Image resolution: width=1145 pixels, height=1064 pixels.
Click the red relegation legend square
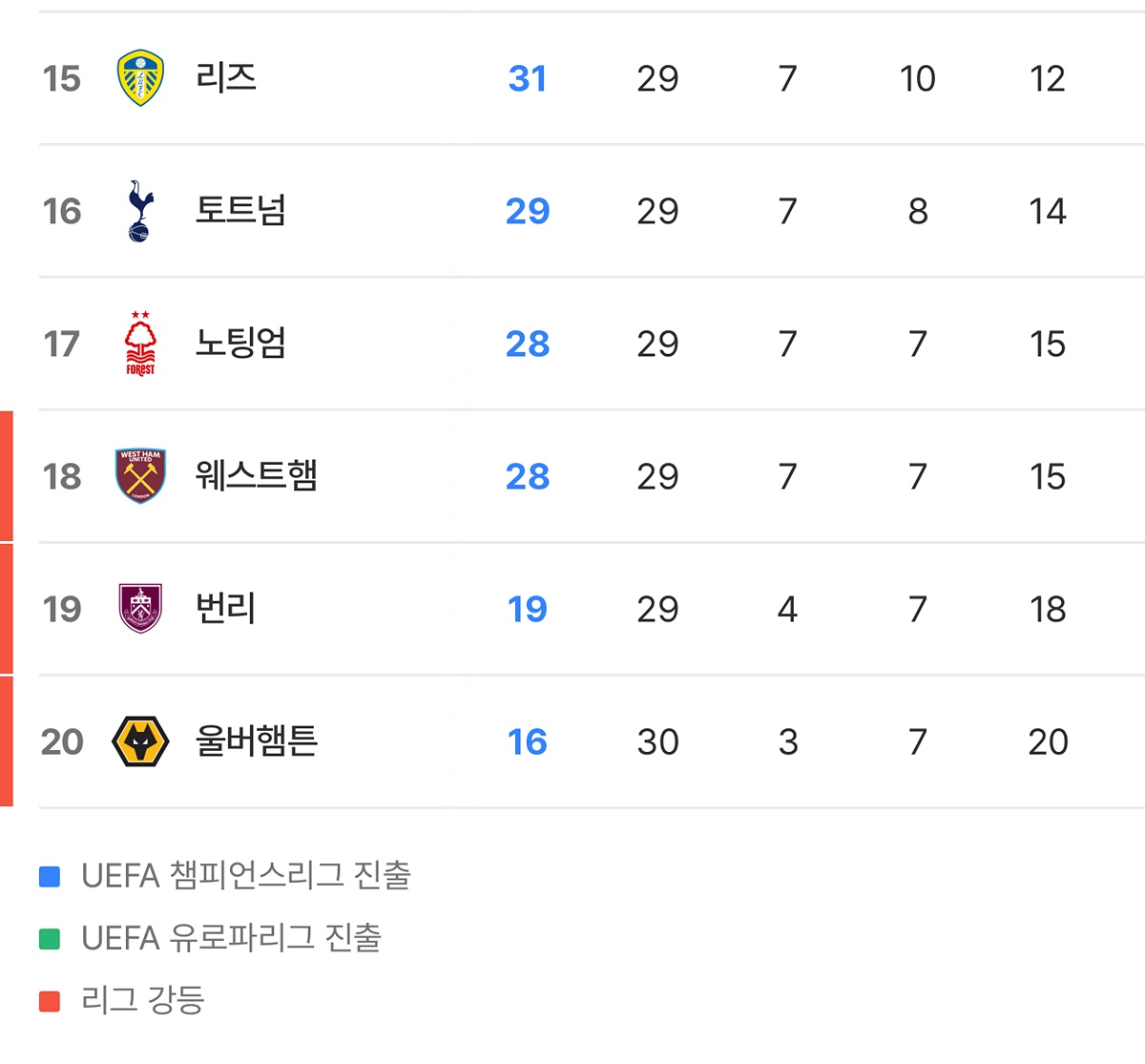(x=50, y=1001)
